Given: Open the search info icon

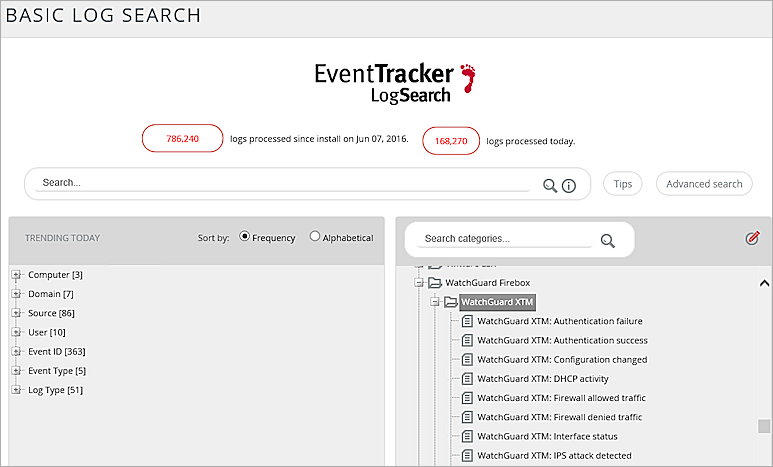Looking at the screenshot, I should [x=569, y=185].
